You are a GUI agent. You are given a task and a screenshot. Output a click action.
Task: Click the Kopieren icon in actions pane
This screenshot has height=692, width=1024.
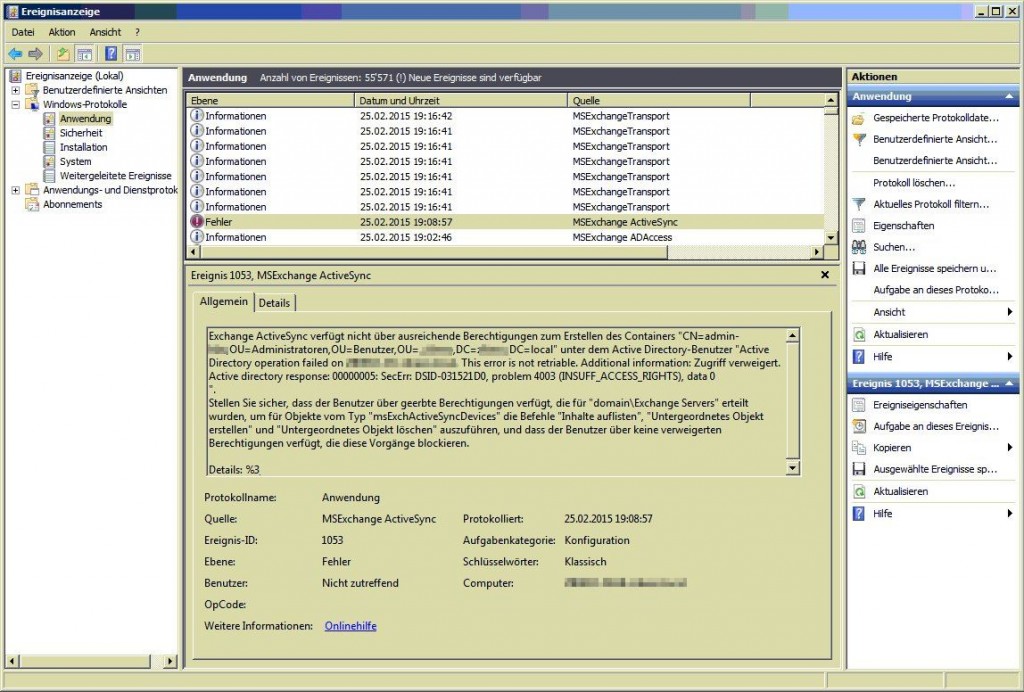858,447
